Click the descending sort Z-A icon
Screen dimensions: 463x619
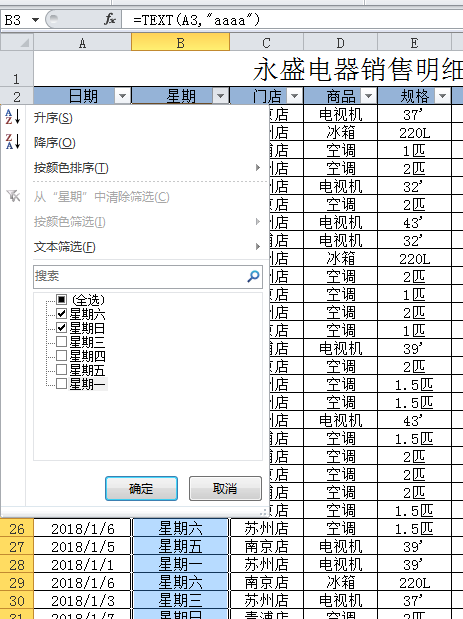pyautogui.click(x=13, y=142)
